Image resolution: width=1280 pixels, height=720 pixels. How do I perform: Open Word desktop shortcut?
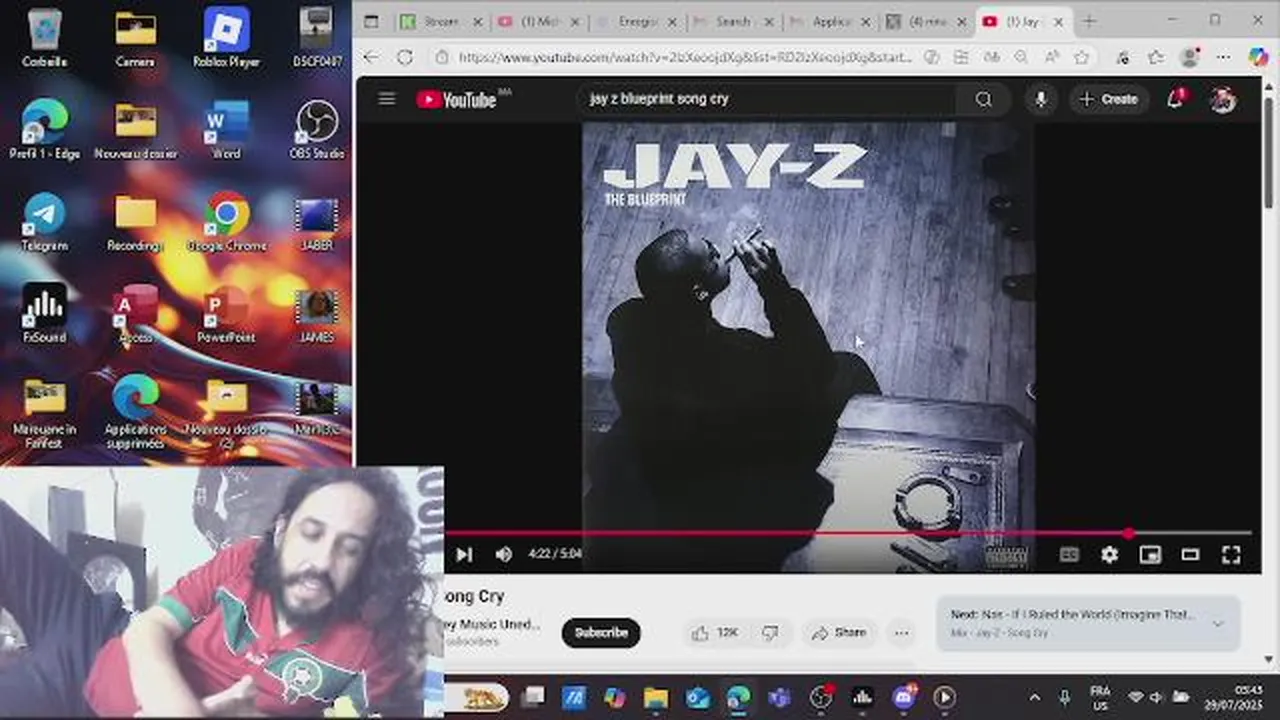(x=226, y=129)
